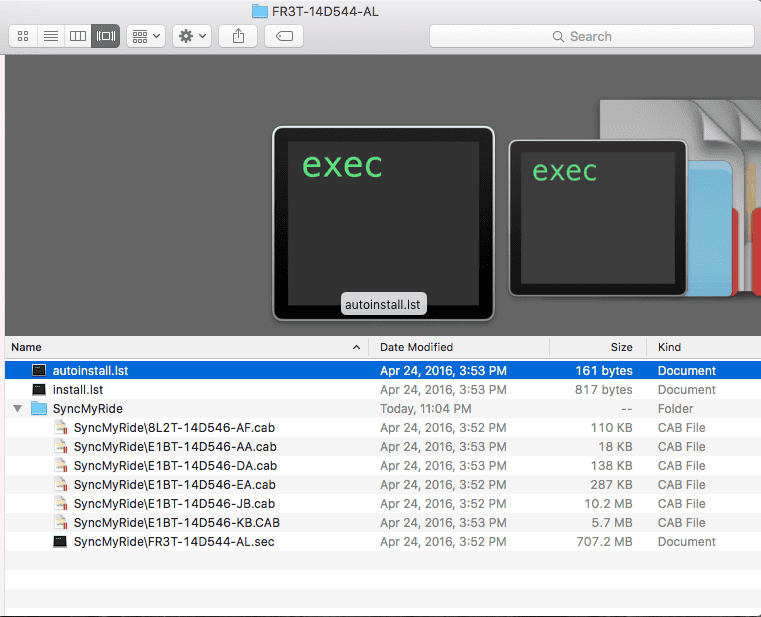Toggle the sort direction arrow in Name column
Image resolution: width=761 pixels, height=617 pixels.
point(356,347)
